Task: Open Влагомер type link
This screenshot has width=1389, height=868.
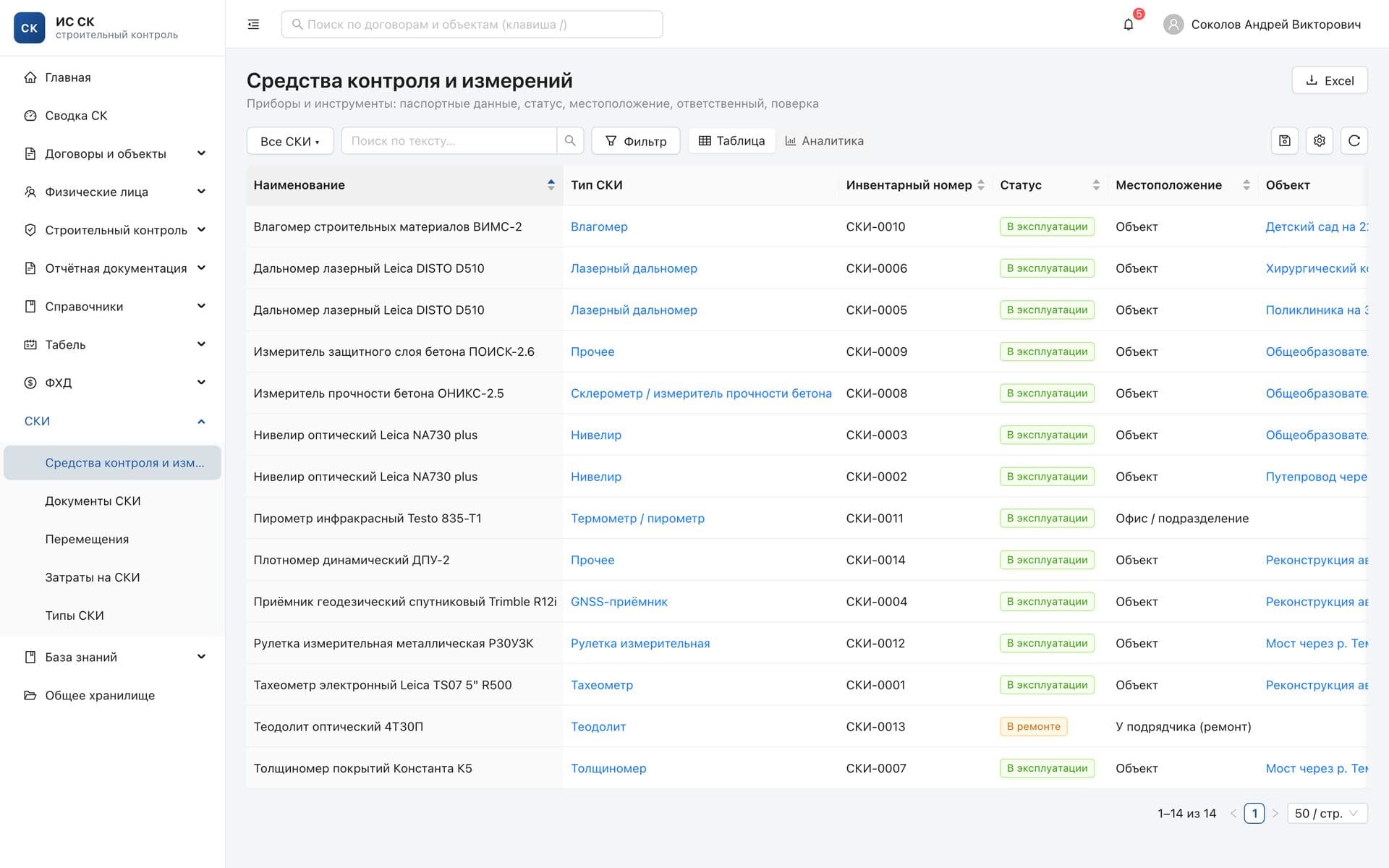Action: tap(599, 227)
